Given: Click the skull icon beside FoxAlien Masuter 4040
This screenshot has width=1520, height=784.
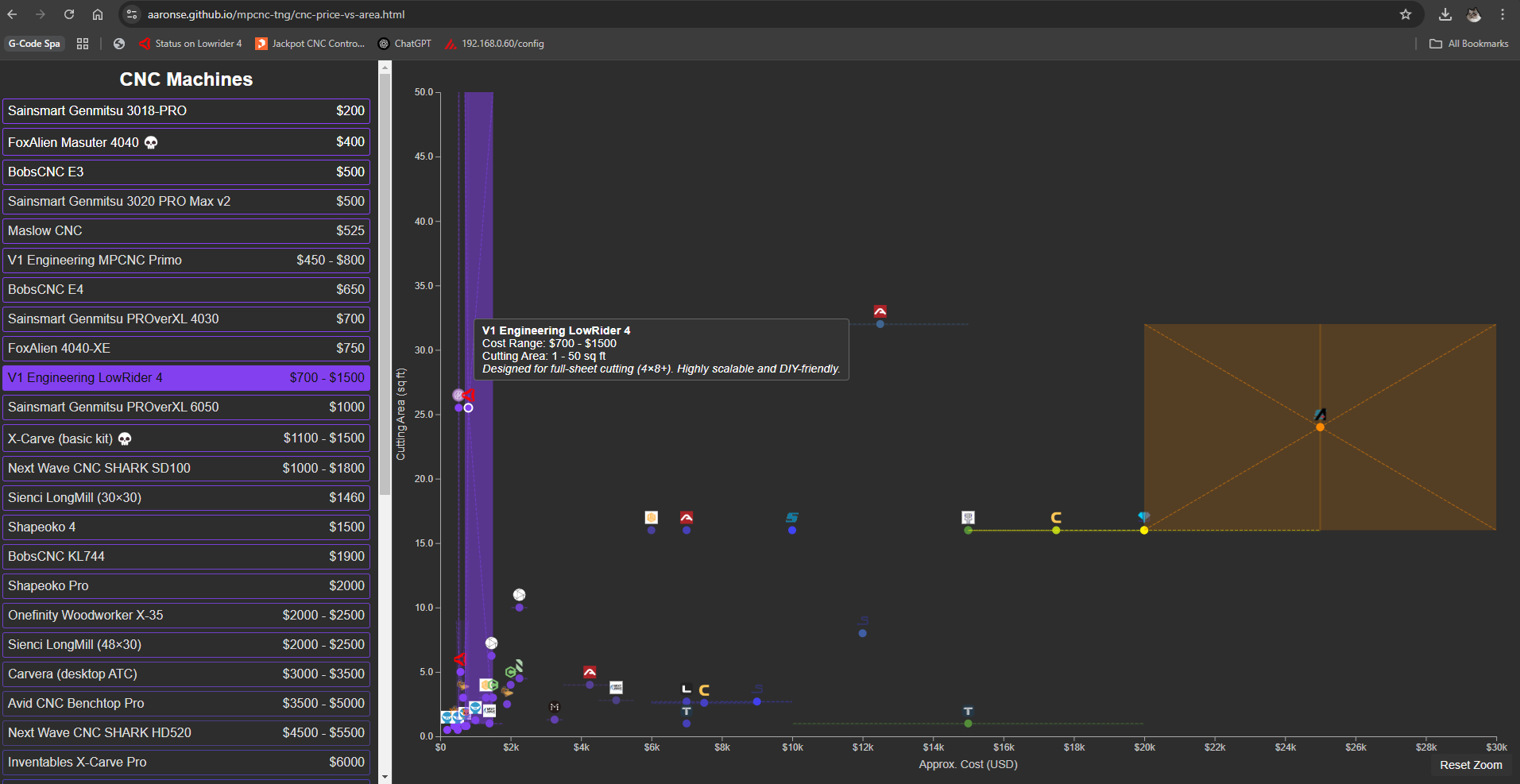Looking at the screenshot, I should [151, 142].
